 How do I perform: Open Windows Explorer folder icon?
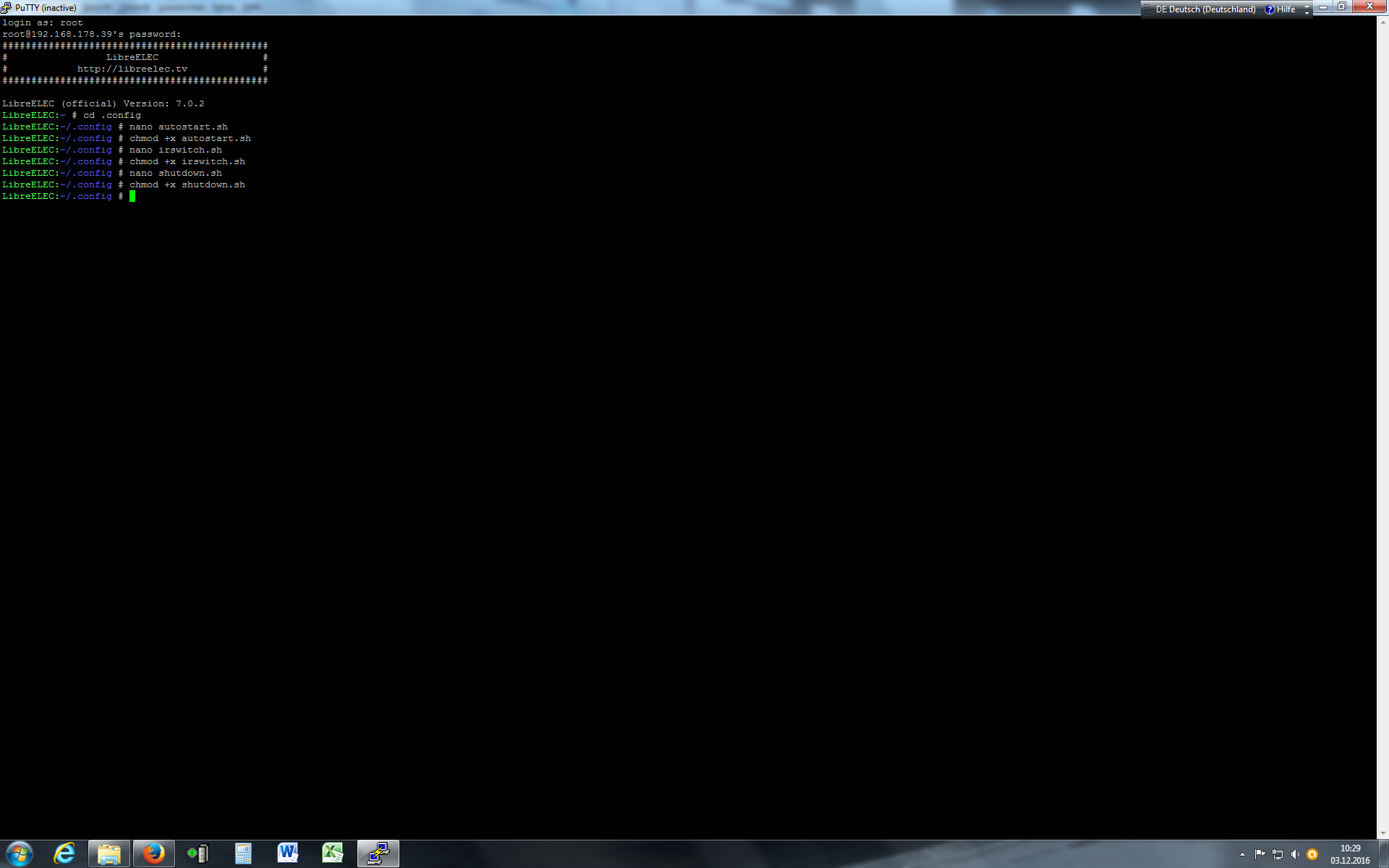tap(109, 854)
